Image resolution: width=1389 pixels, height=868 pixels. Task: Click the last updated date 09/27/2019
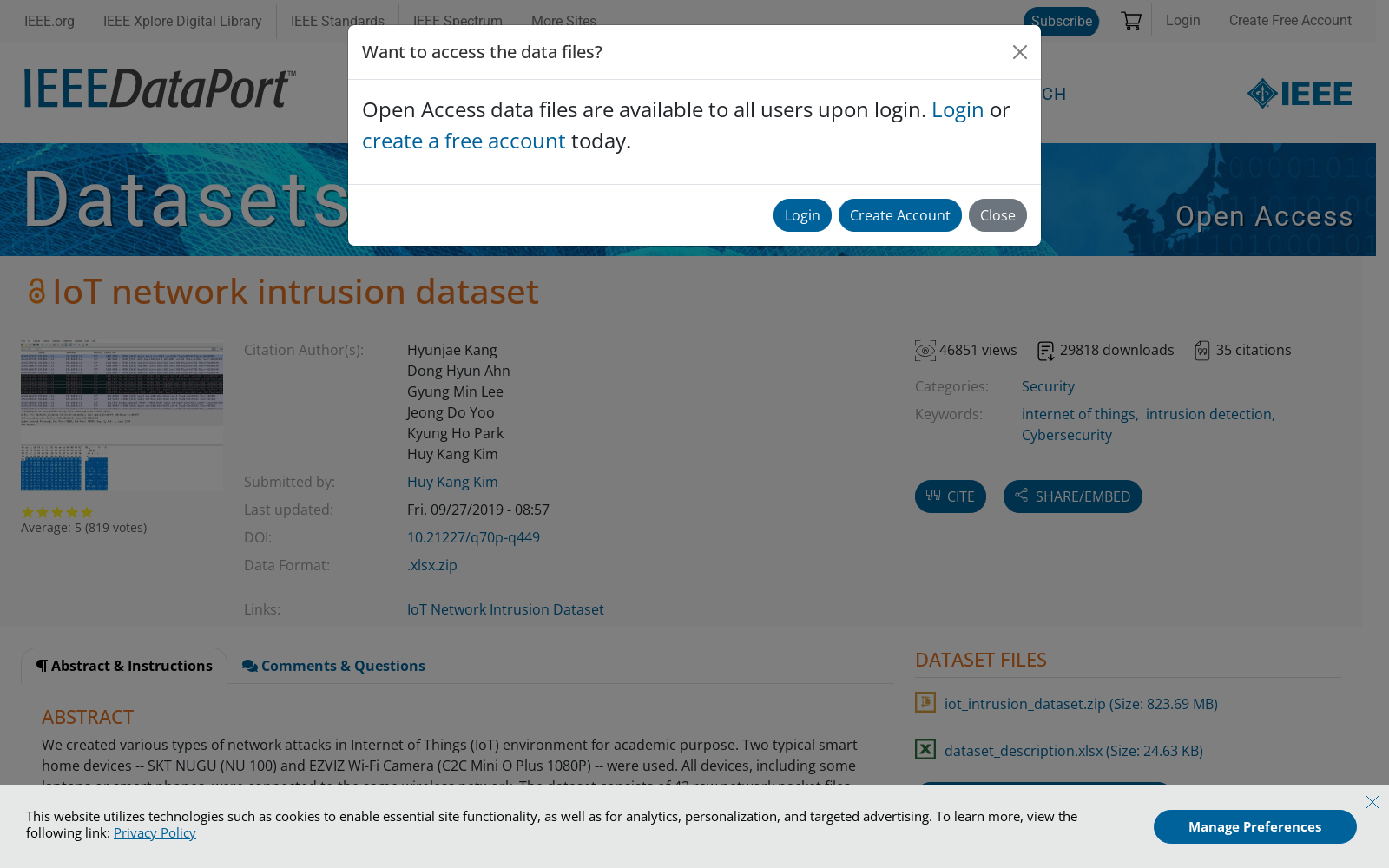coord(478,510)
